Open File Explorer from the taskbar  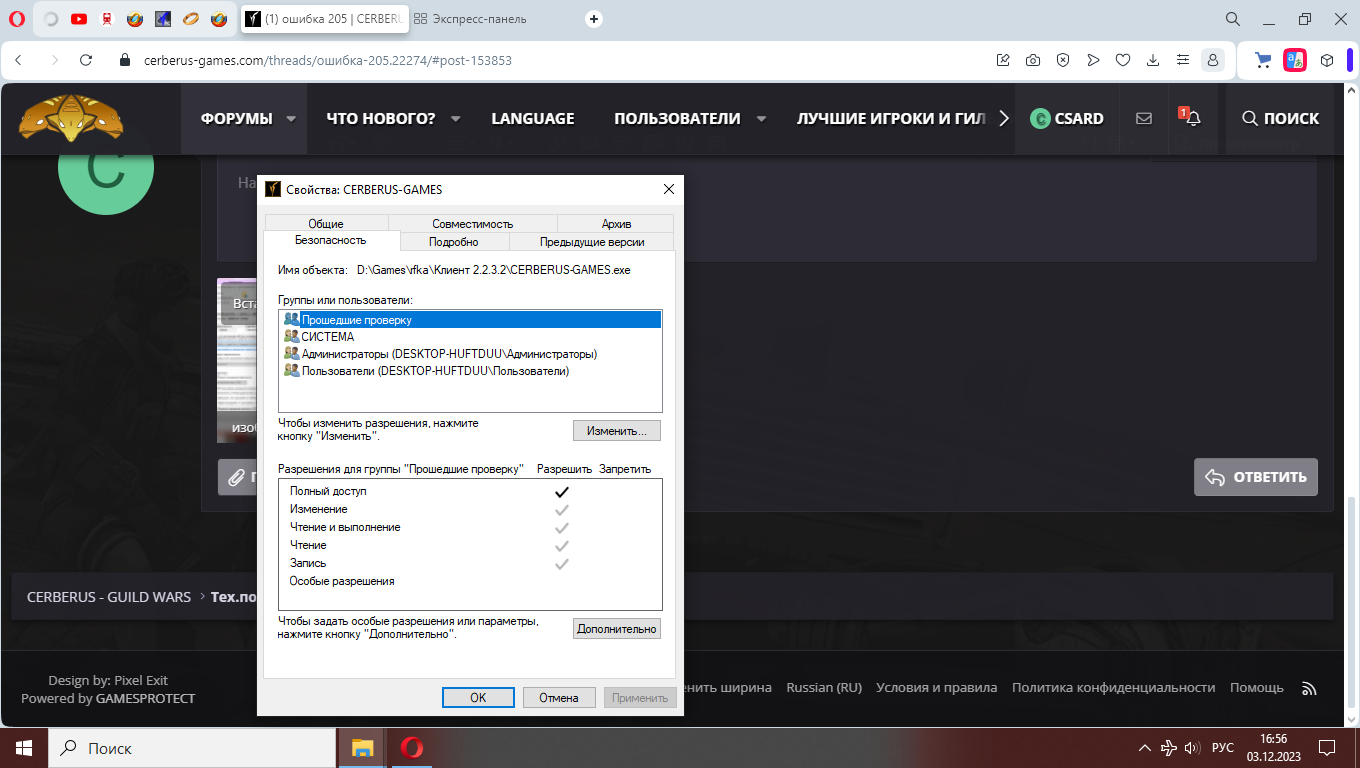click(362, 748)
